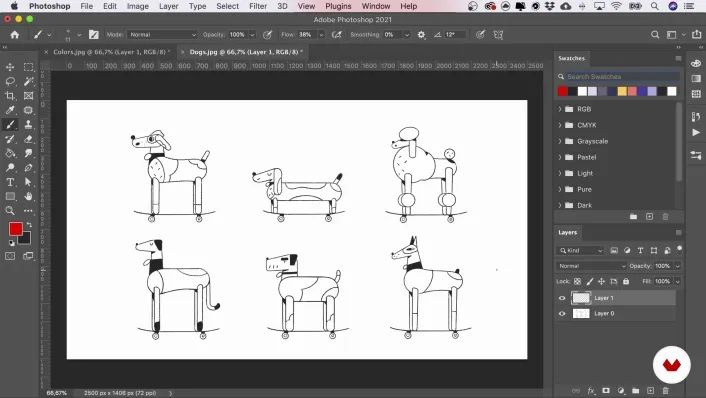Pick the yellow swatch in Swatches panel
The height and width of the screenshot is (398, 706).
coord(622,91)
